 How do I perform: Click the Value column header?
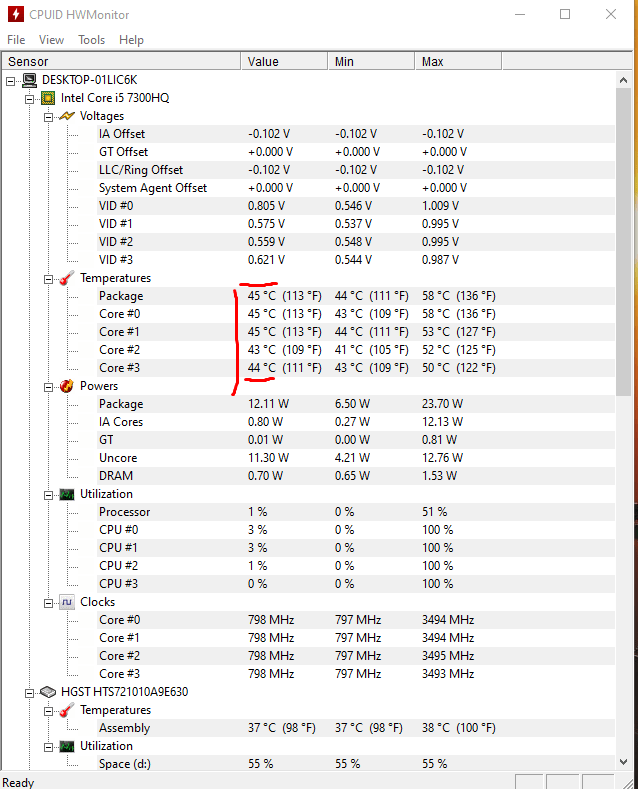284,61
